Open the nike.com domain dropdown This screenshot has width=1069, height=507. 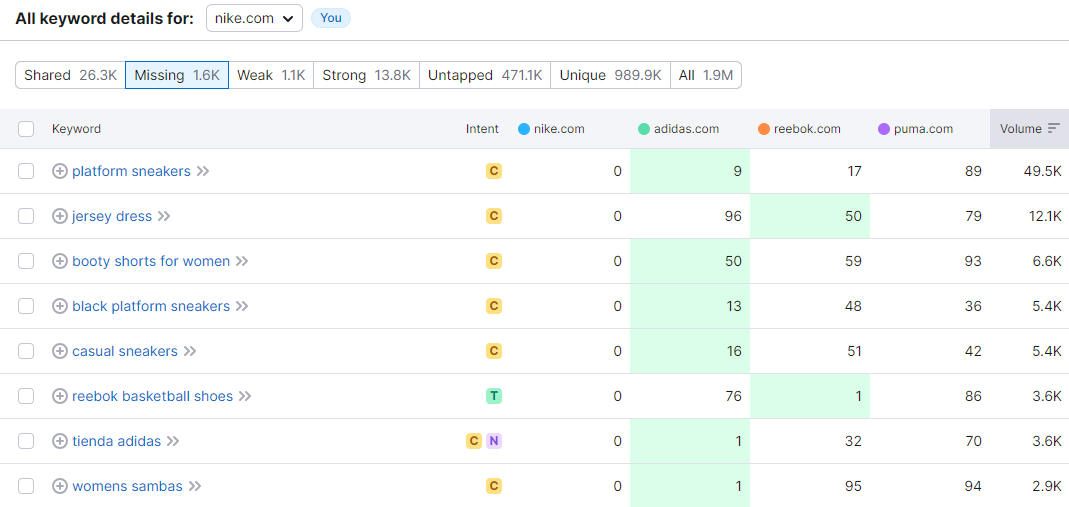254,18
